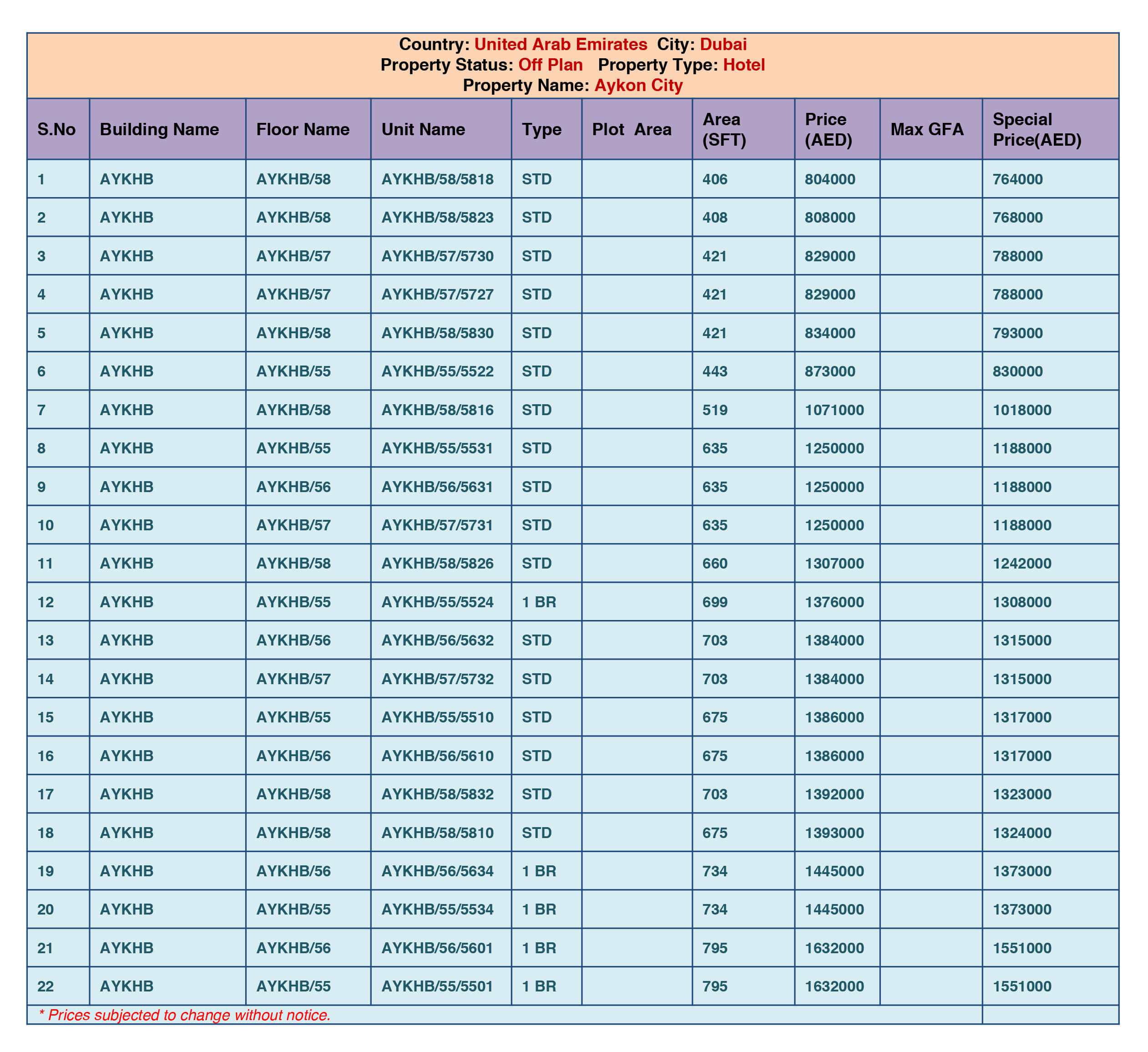The height and width of the screenshot is (1052, 1148).
Task: Select price 1071000 in row 7
Action: coord(838,410)
